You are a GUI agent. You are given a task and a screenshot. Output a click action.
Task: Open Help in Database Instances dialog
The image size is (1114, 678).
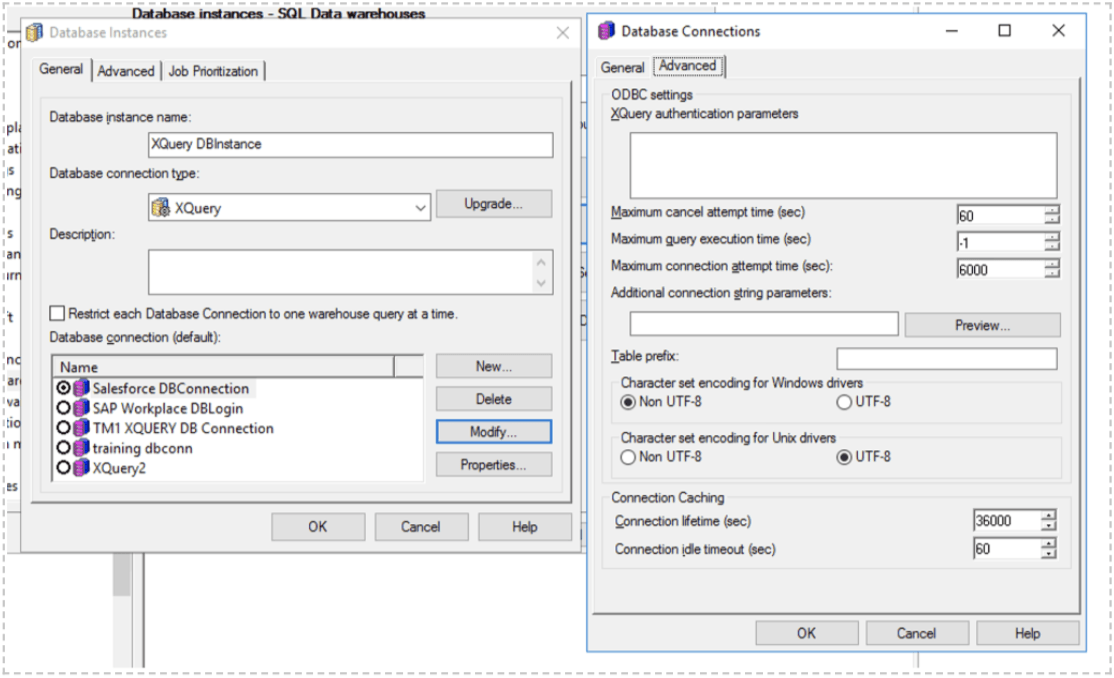[x=524, y=527]
